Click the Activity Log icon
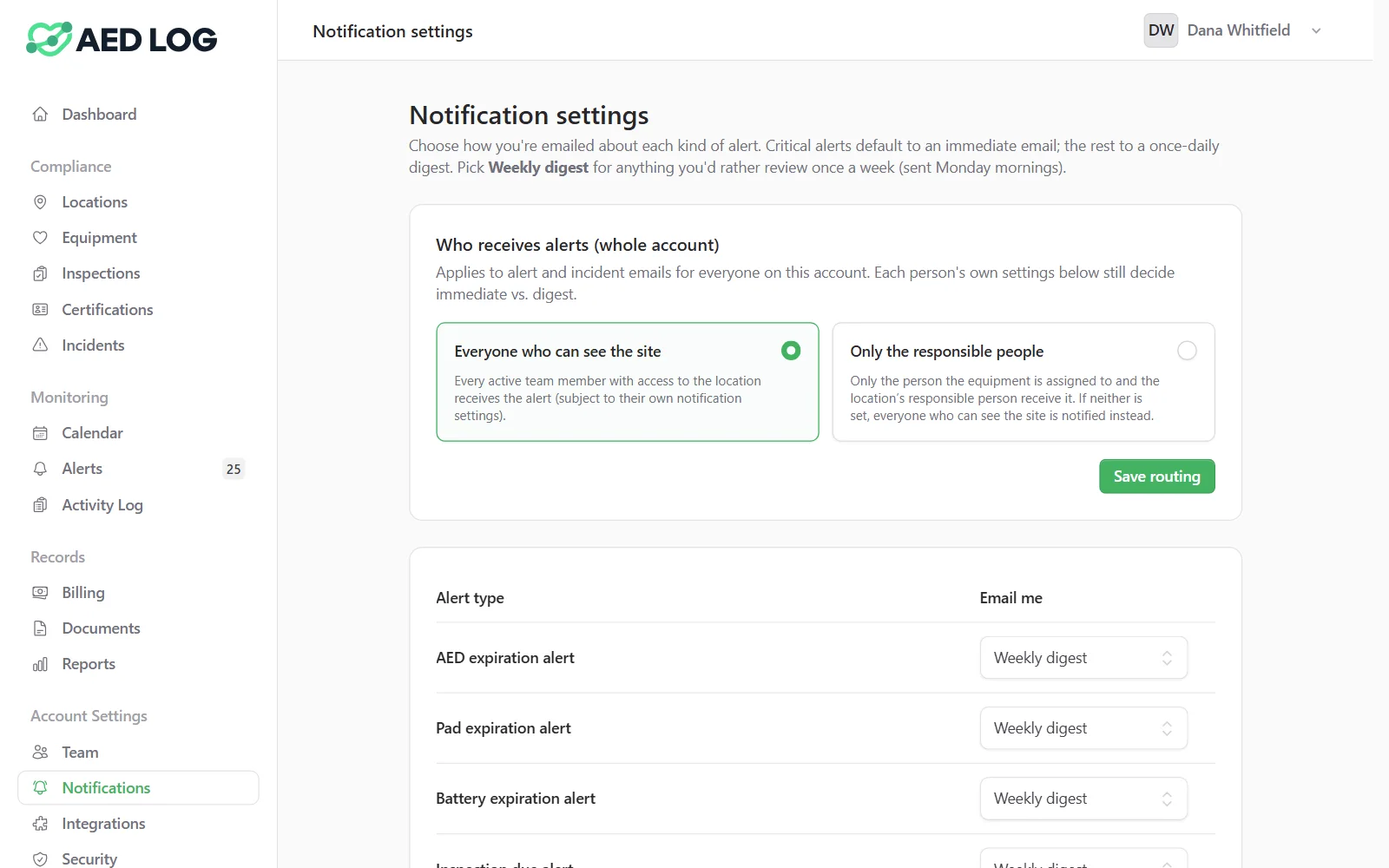The width and height of the screenshot is (1389, 868). (x=40, y=505)
